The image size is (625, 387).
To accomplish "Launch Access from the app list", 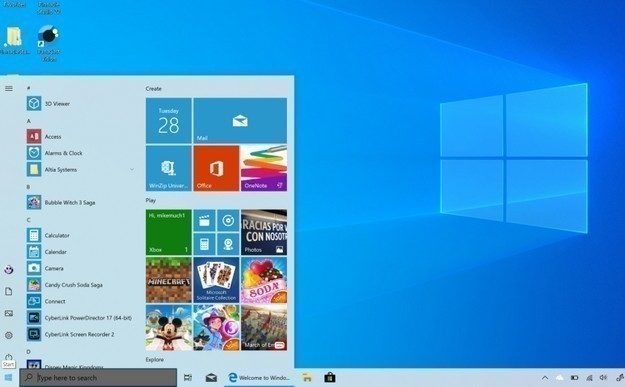I will coord(80,137).
